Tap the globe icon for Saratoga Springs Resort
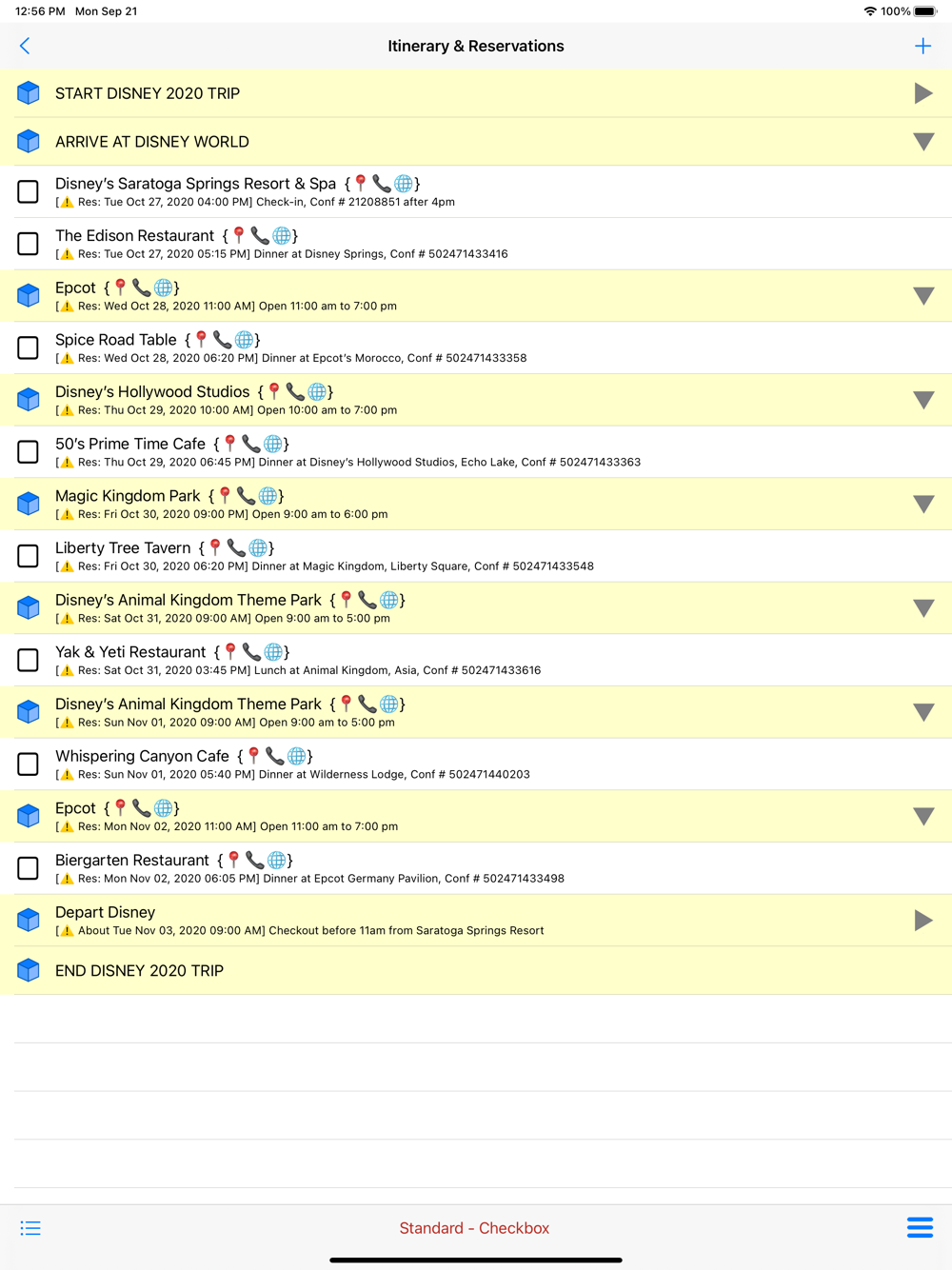The height and width of the screenshot is (1270, 952). [404, 183]
